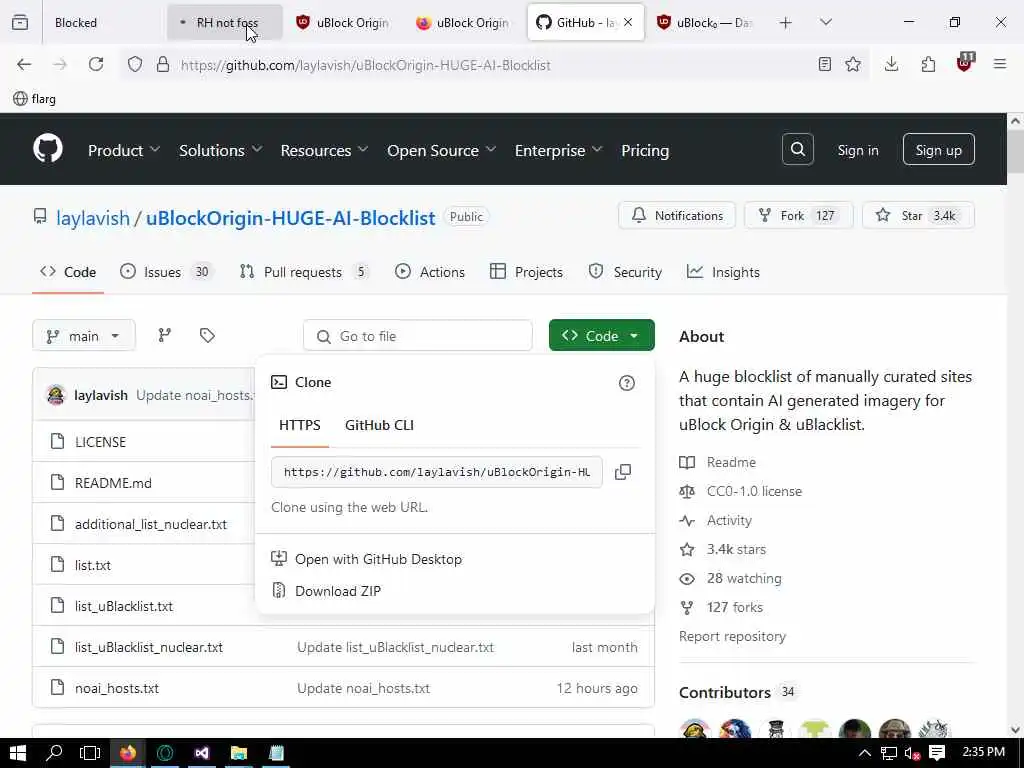Open Firefox extensions puzzle icon

(x=928, y=64)
